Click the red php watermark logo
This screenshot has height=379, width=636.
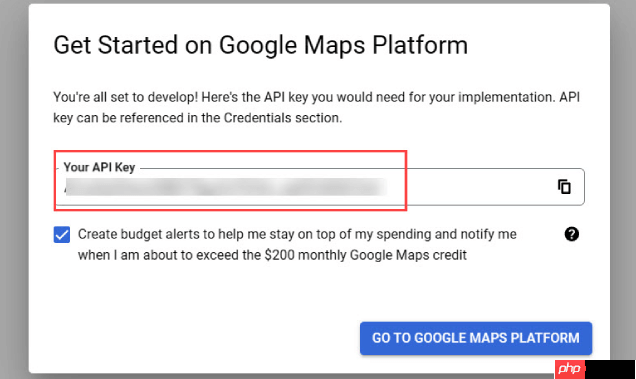tap(569, 369)
